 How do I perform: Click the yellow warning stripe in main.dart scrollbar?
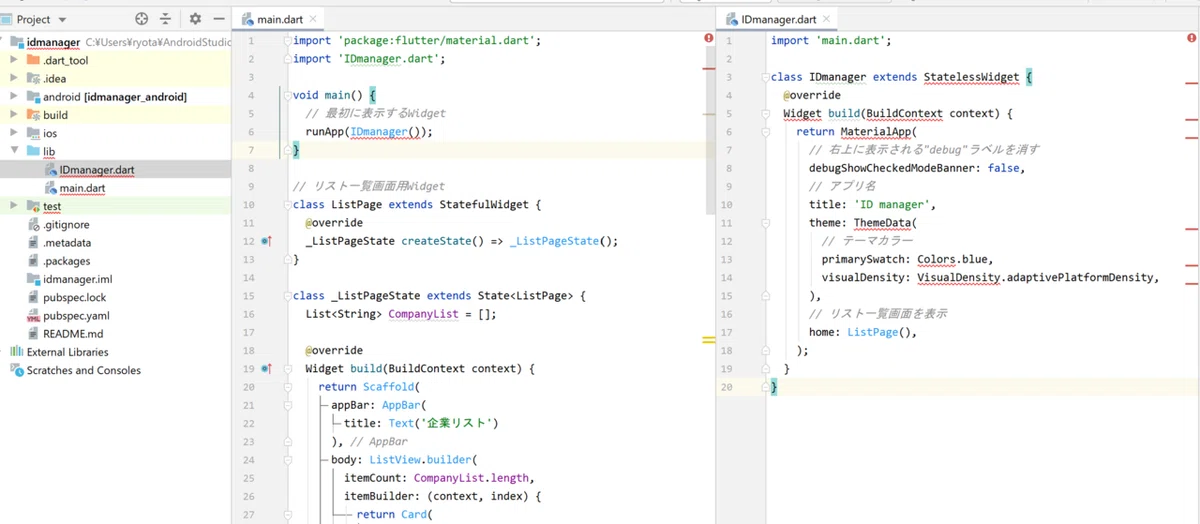point(708,340)
